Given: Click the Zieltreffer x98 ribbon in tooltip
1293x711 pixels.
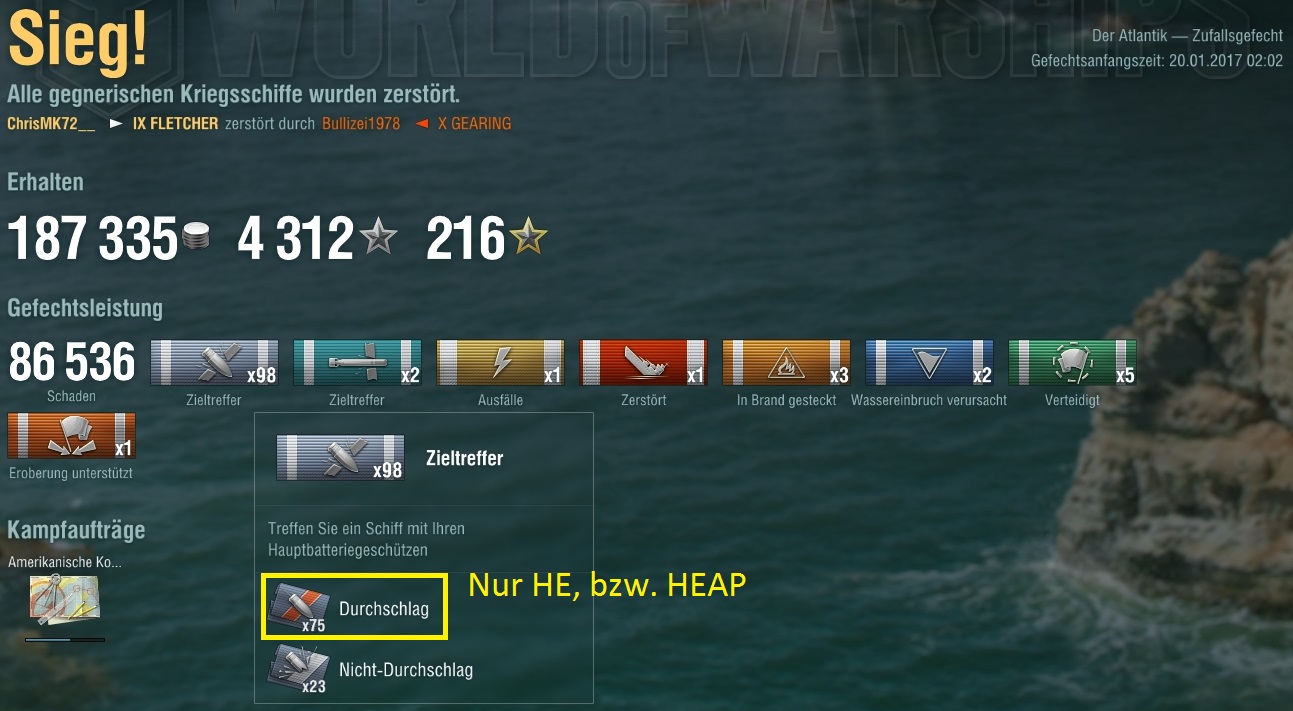Looking at the screenshot, I should pos(340,458).
